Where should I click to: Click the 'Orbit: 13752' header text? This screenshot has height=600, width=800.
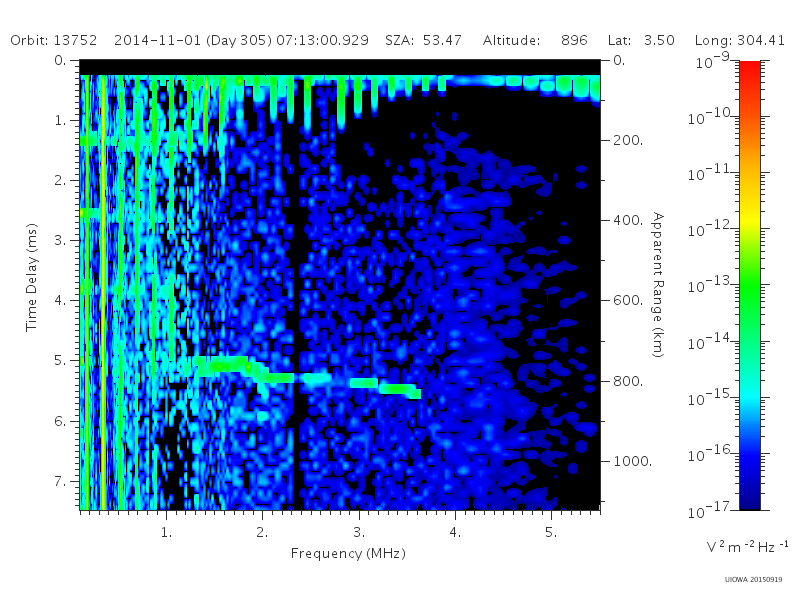[54, 40]
